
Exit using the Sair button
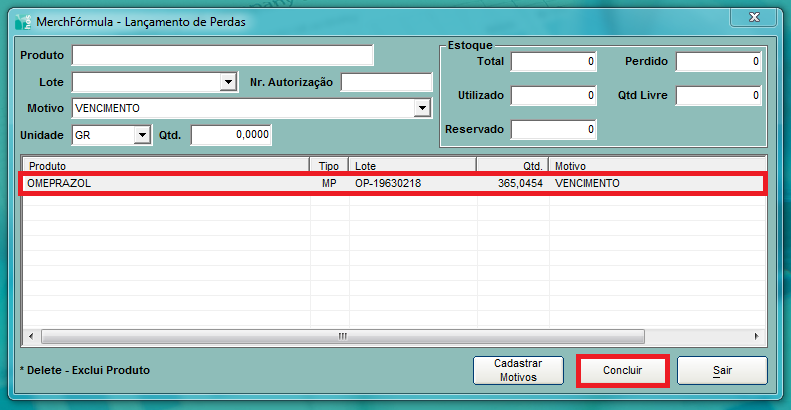[x=721, y=371]
